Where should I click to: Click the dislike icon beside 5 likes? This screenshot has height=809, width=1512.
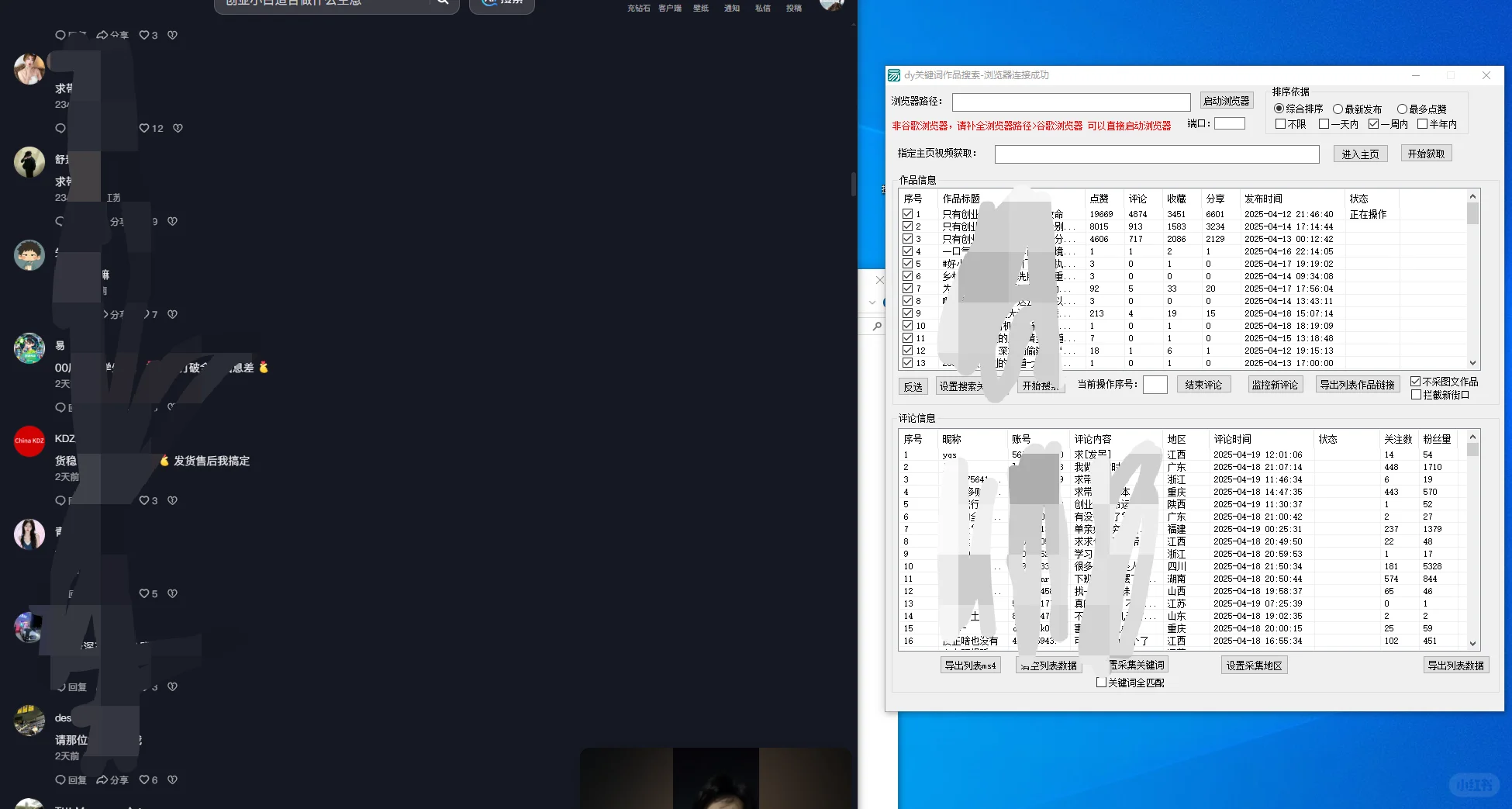[172, 593]
